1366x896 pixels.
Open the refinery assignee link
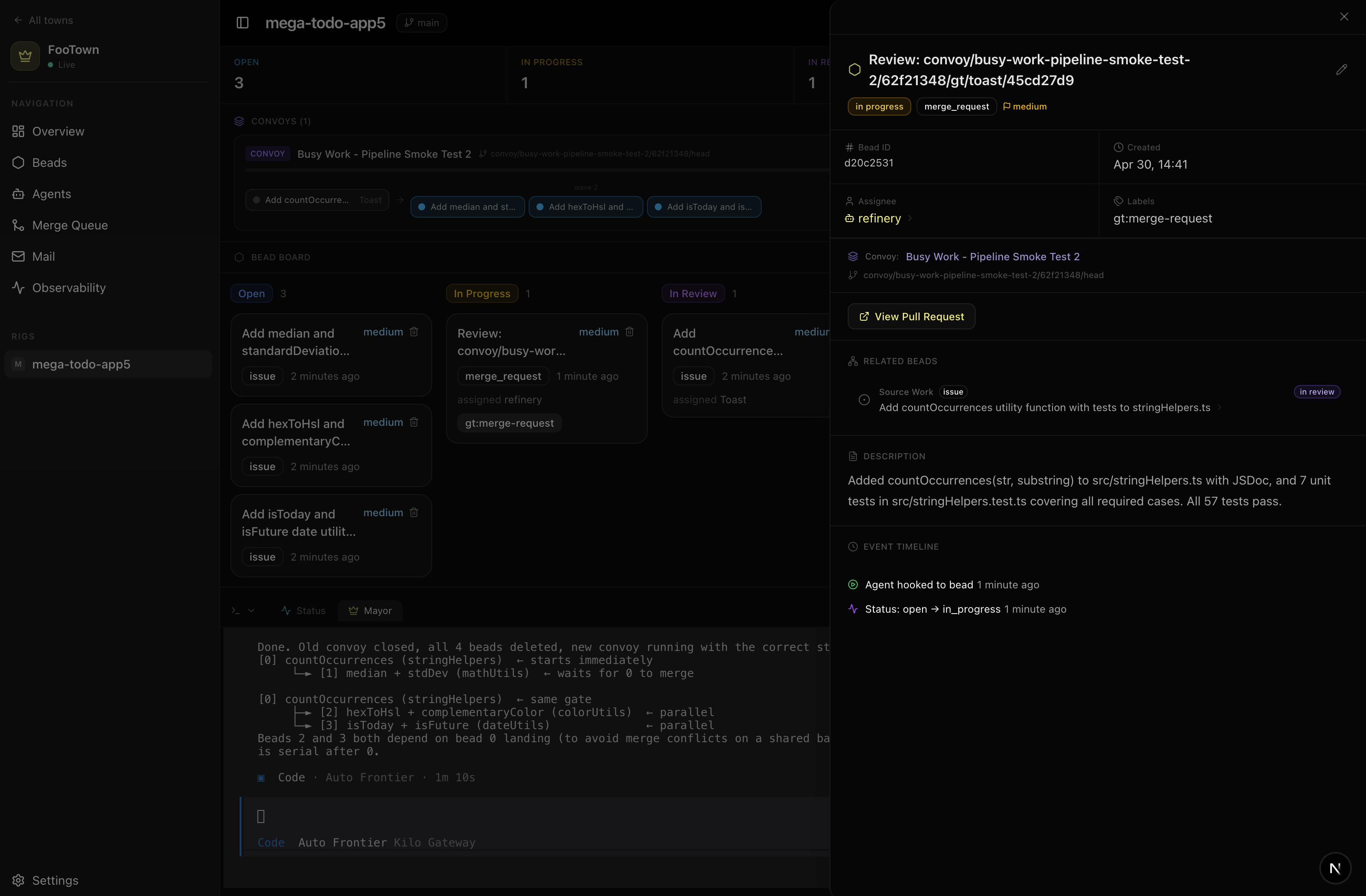pos(878,219)
